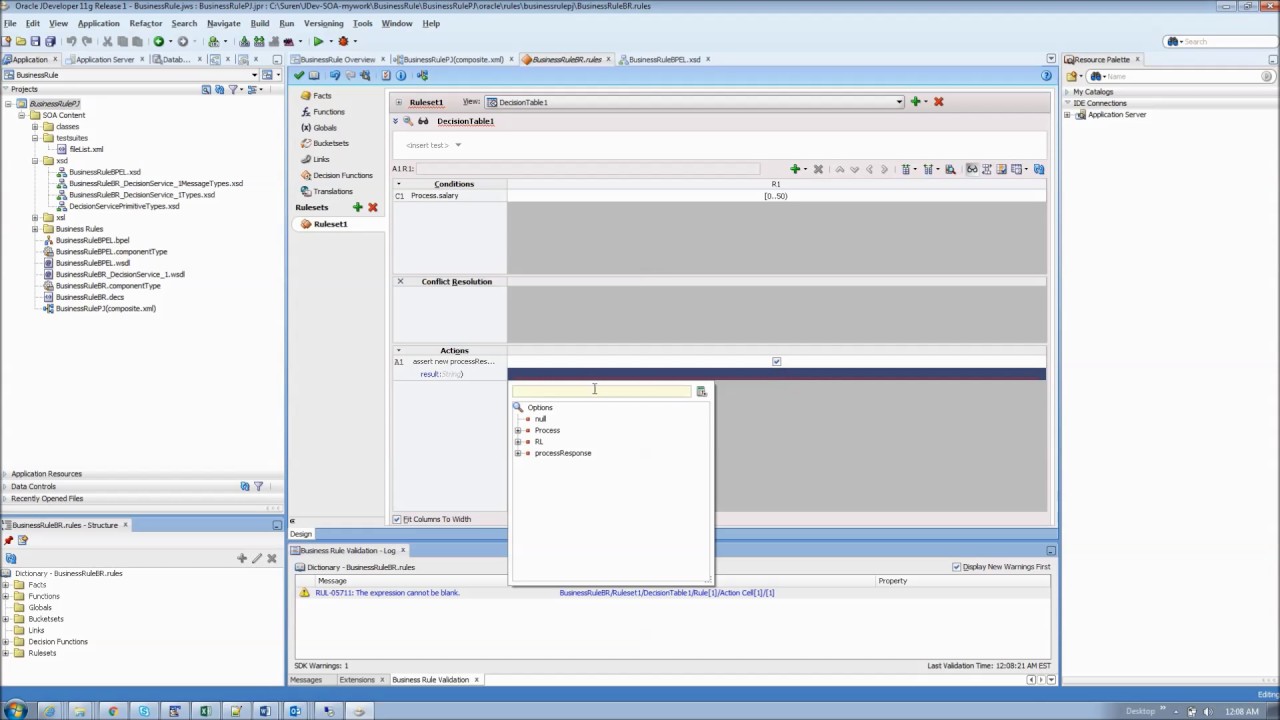1280x720 pixels.
Task: Delete the decision table with red X
Action: coord(938,101)
